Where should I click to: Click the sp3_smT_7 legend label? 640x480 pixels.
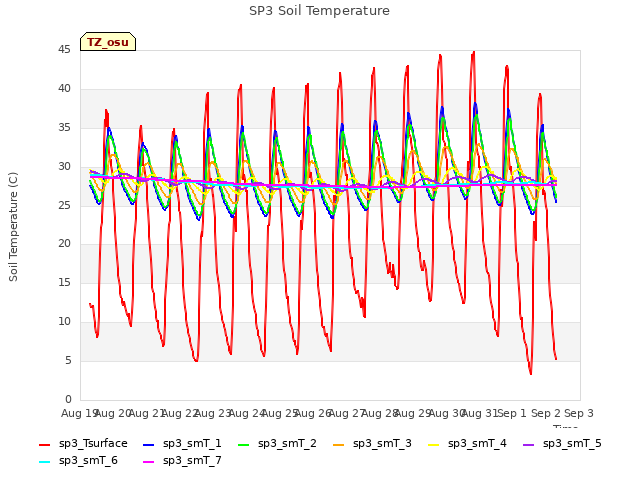[x=192, y=460]
